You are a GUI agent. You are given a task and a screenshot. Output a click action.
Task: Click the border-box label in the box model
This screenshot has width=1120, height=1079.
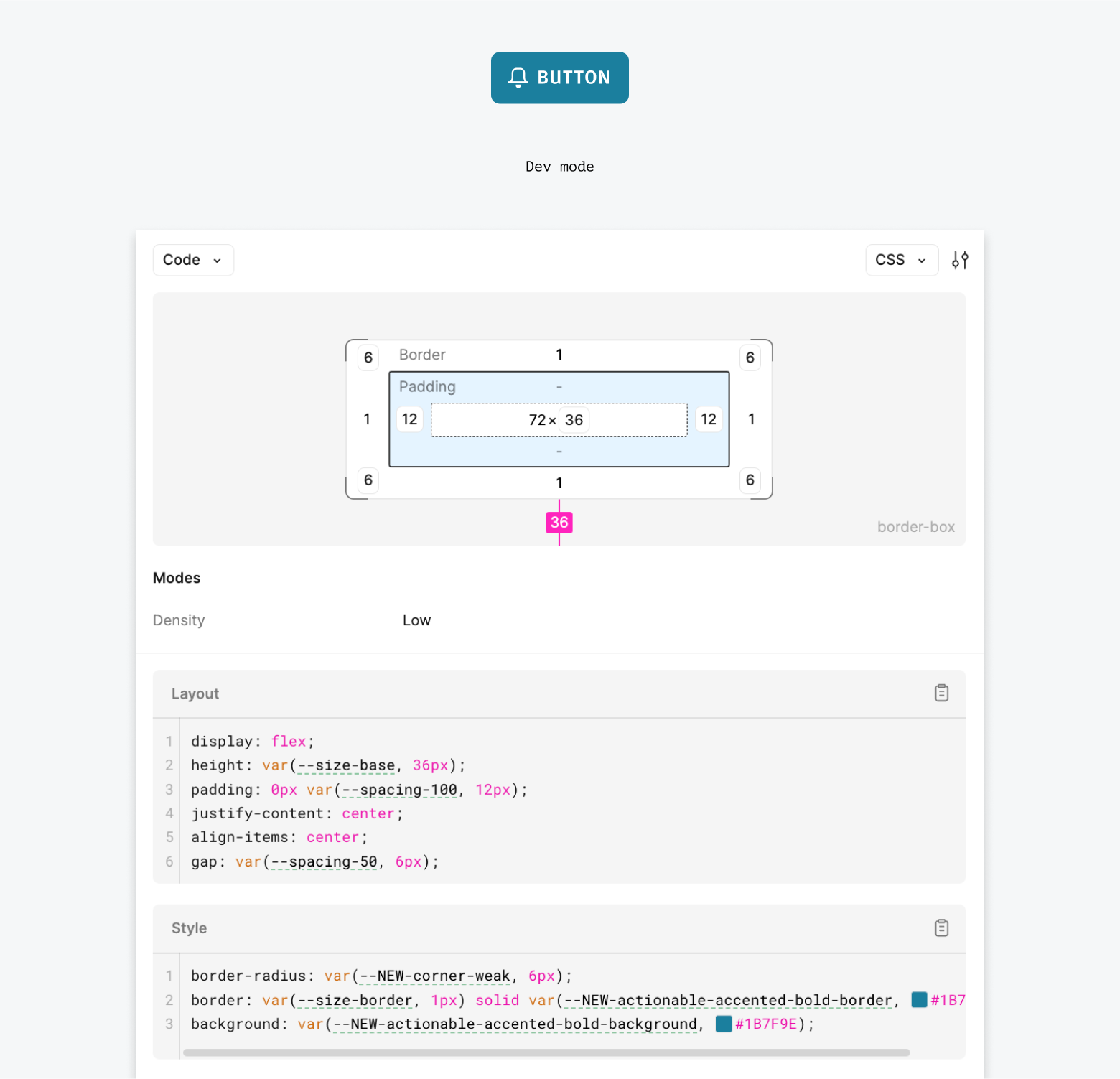915,526
